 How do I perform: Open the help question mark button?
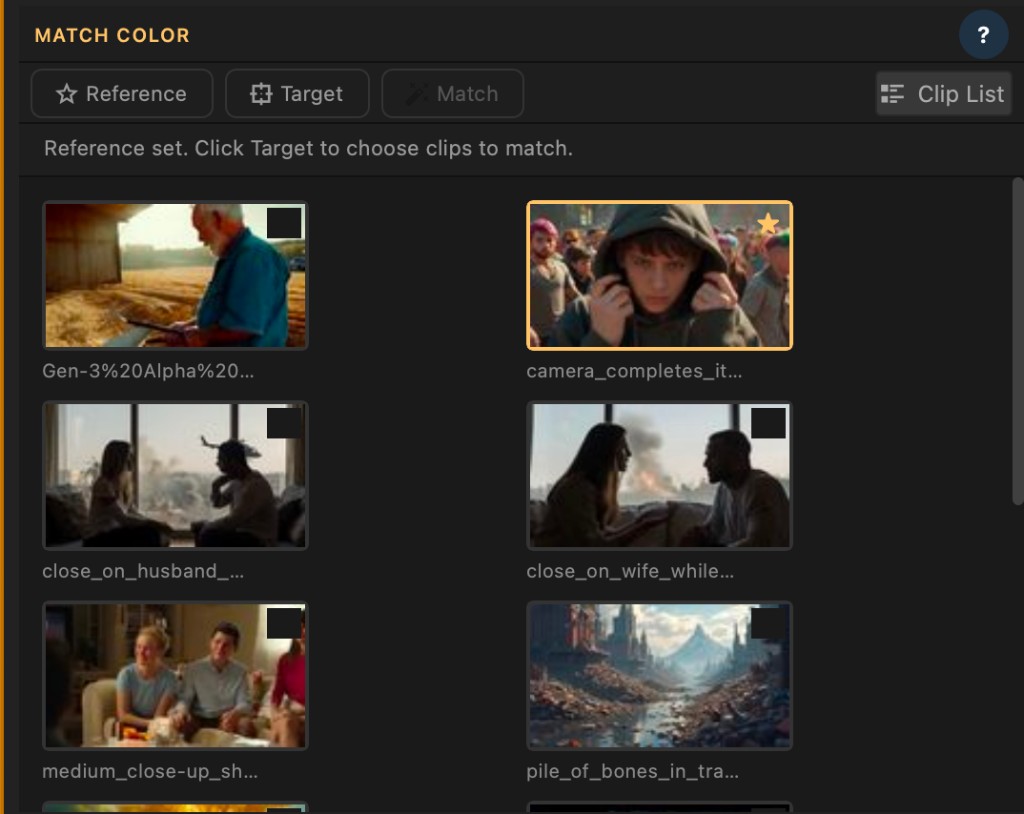[x=983, y=35]
